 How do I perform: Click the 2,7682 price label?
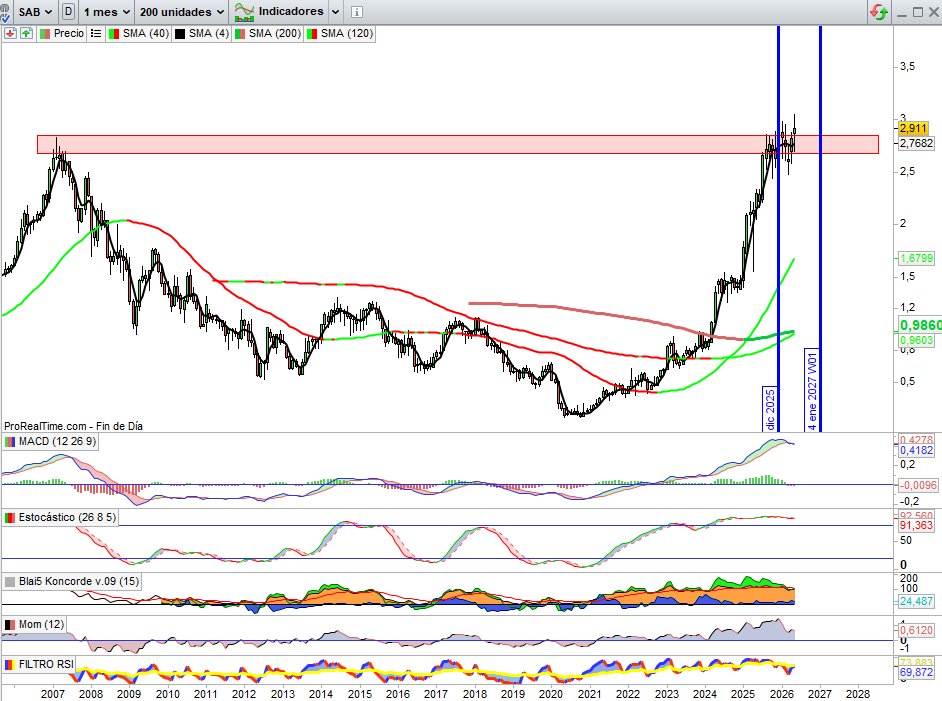click(x=916, y=143)
